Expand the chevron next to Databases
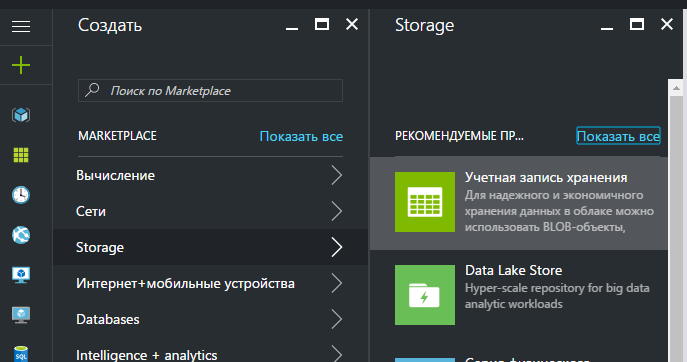Screen dimensions: 687x362 (x=336, y=319)
